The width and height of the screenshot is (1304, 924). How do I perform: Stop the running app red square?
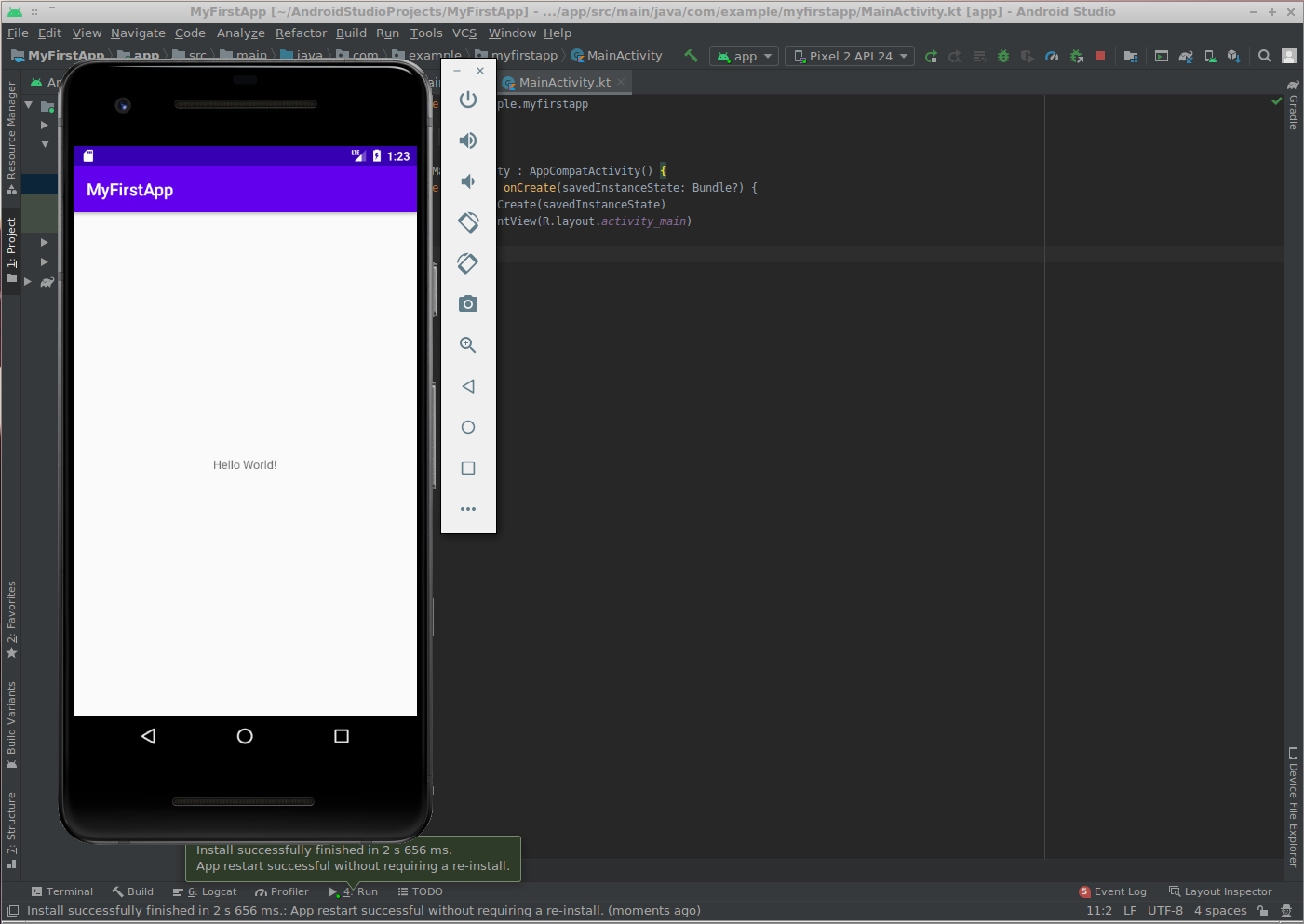pyautogui.click(x=1100, y=56)
